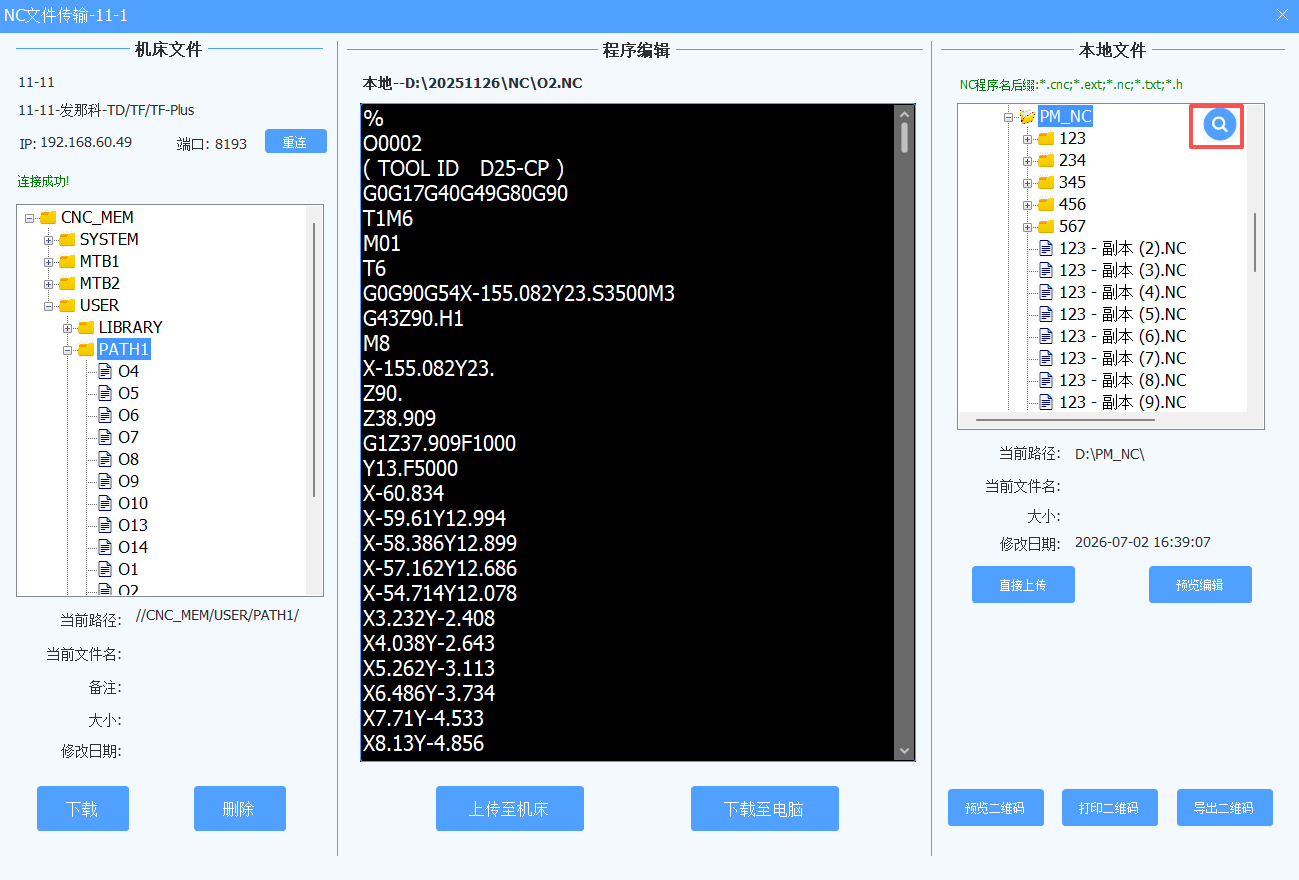Select the O10 item in machine tree
This screenshot has width=1299, height=880.
click(x=132, y=503)
